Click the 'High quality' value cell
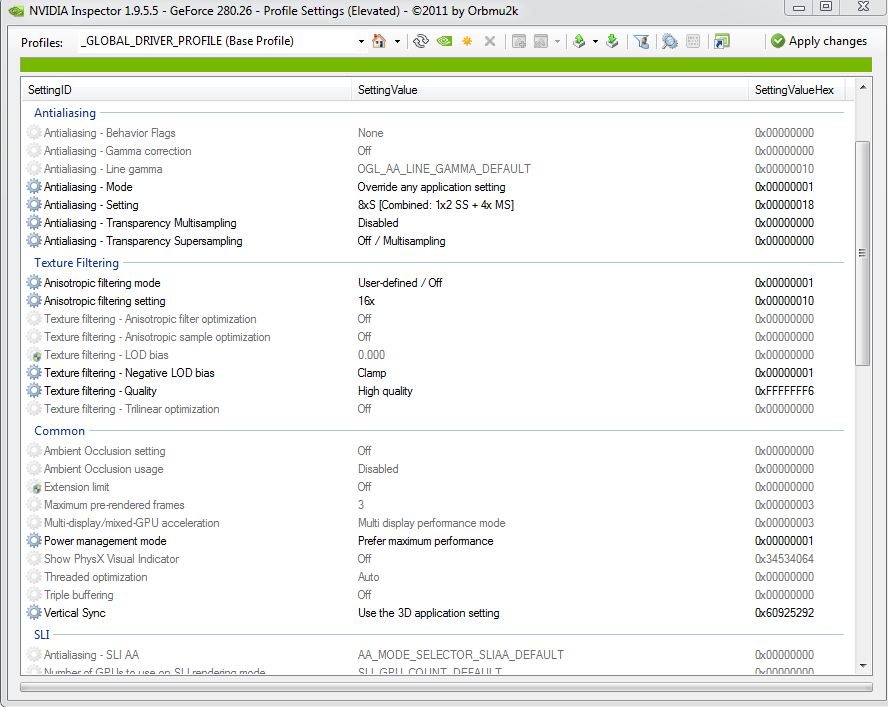Viewport: 888px width, 707px height. [x=385, y=391]
